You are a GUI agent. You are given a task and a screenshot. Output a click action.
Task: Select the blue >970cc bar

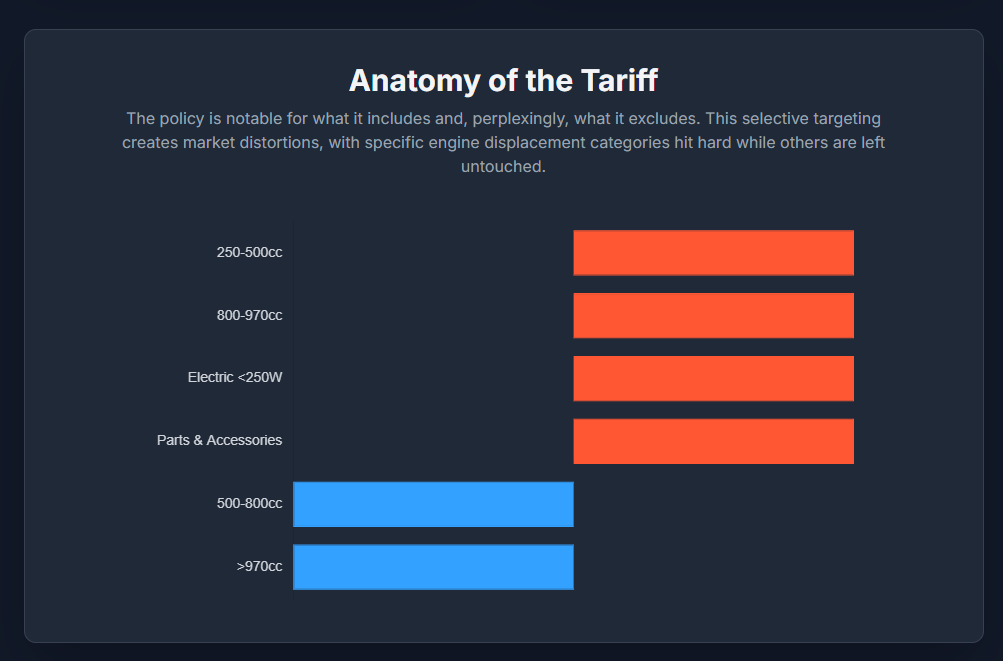pyautogui.click(x=433, y=567)
